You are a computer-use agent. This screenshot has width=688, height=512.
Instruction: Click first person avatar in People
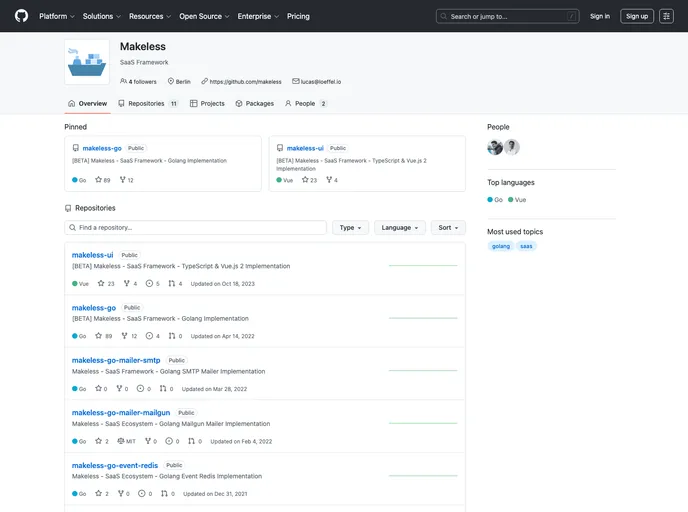coord(495,147)
